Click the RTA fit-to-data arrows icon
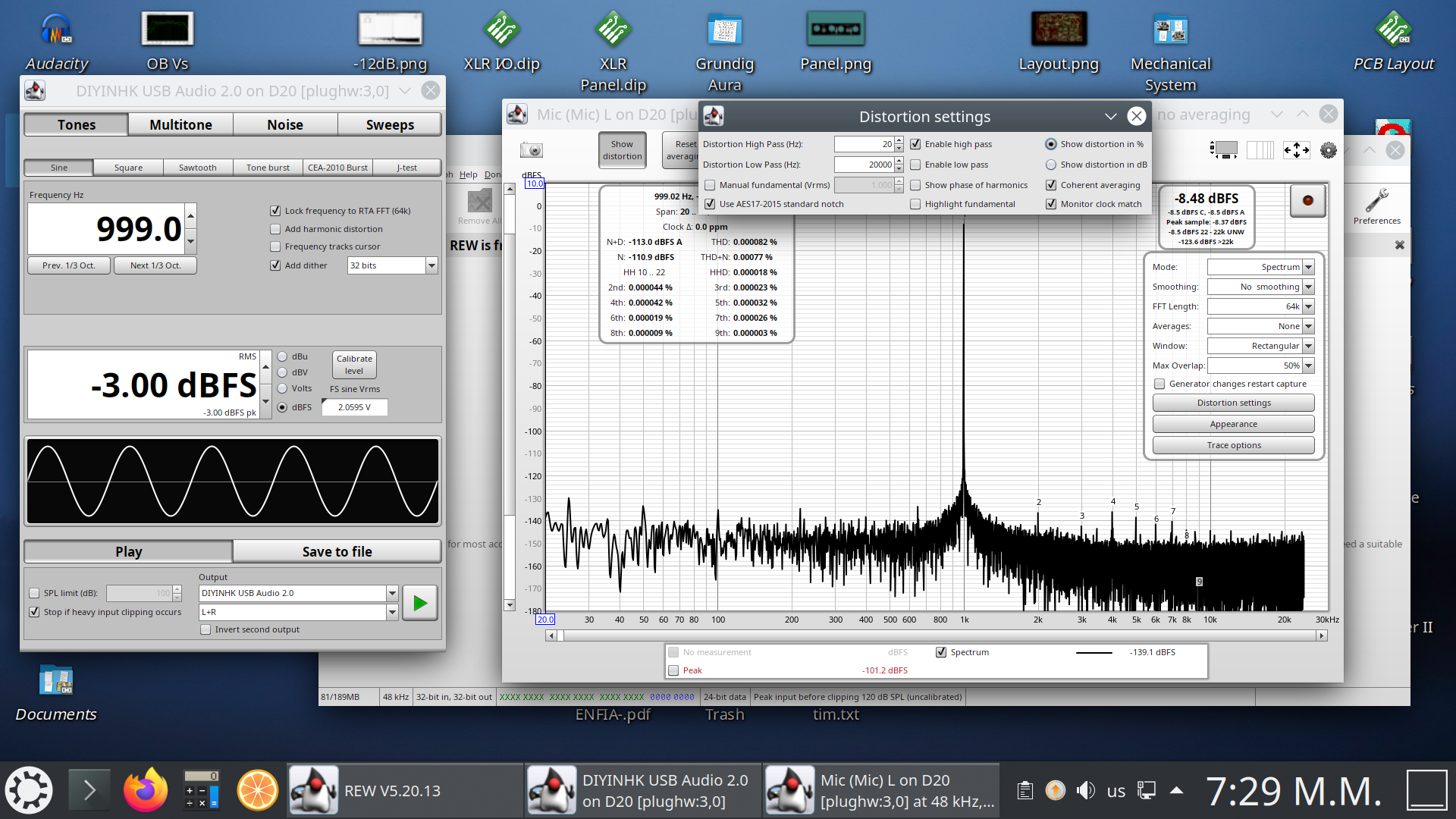 1297,150
